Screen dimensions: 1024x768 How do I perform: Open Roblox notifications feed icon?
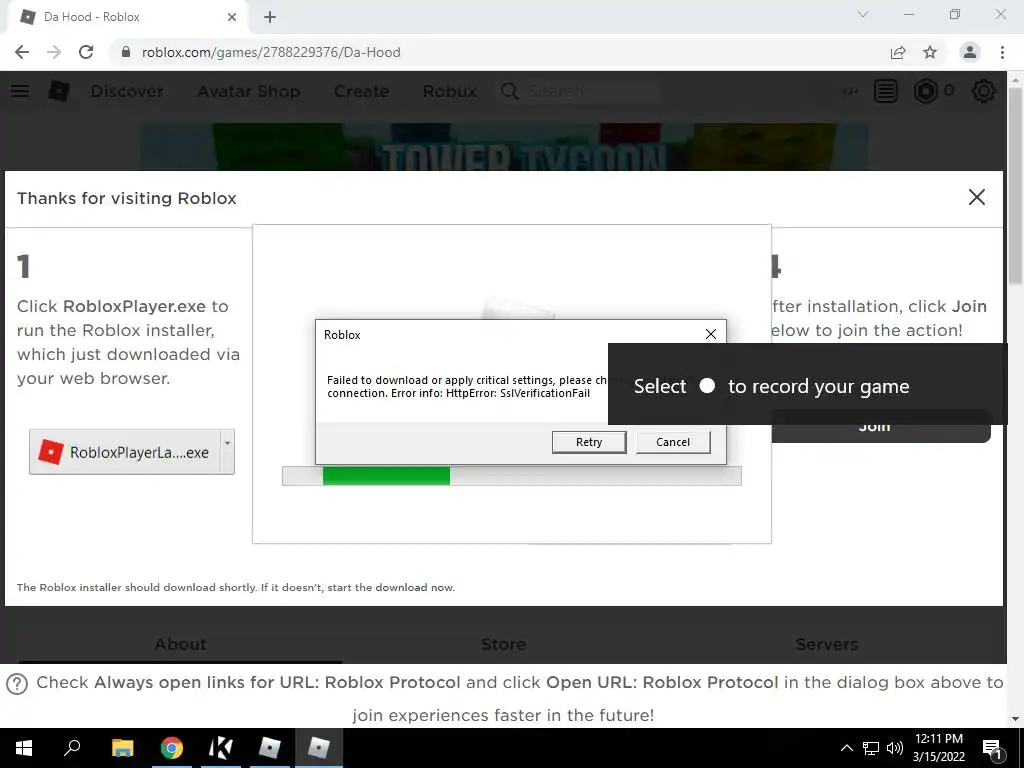pyautogui.click(x=886, y=91)
